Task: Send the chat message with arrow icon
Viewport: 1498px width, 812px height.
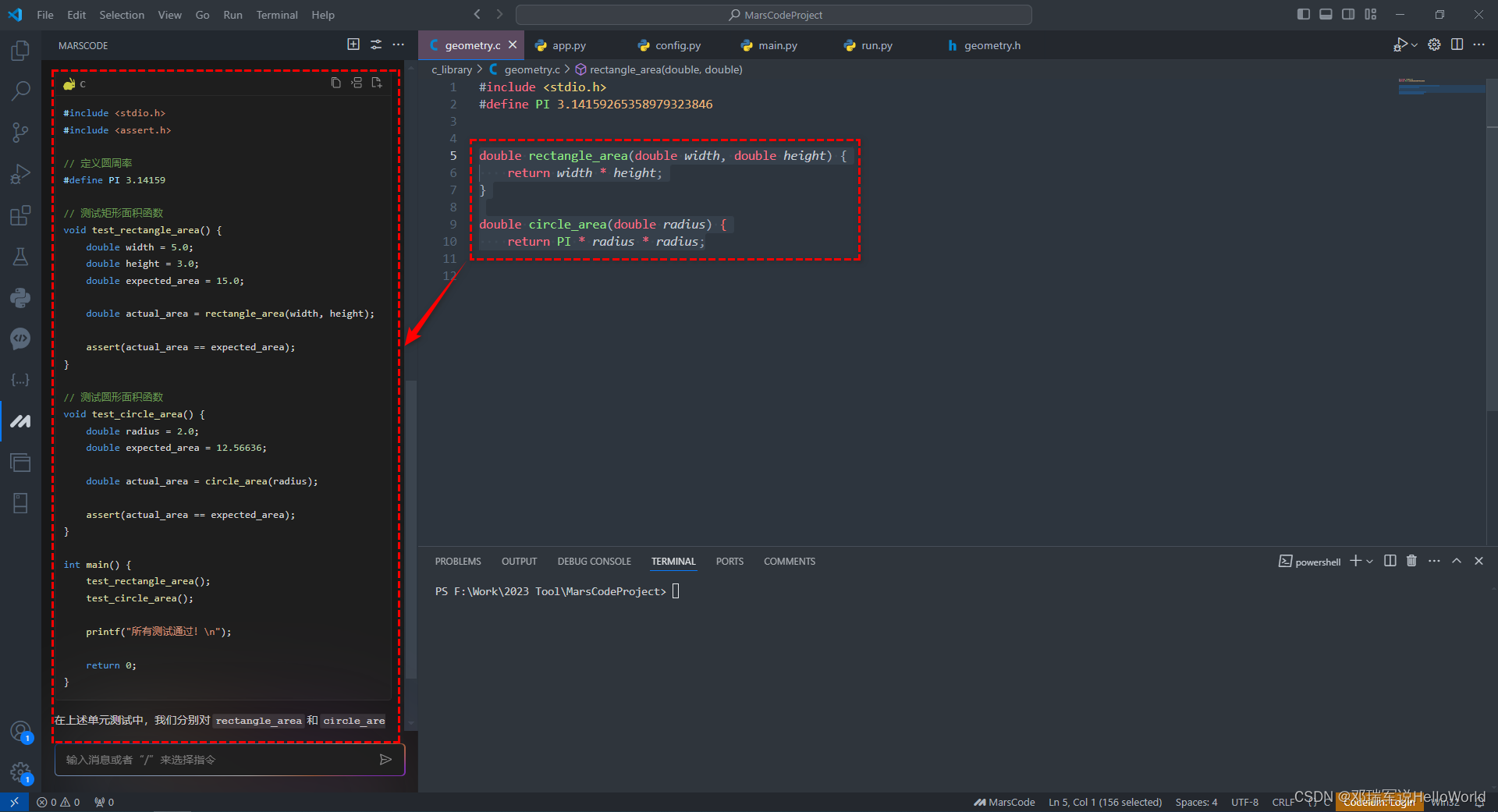Action: pos(385,760)
